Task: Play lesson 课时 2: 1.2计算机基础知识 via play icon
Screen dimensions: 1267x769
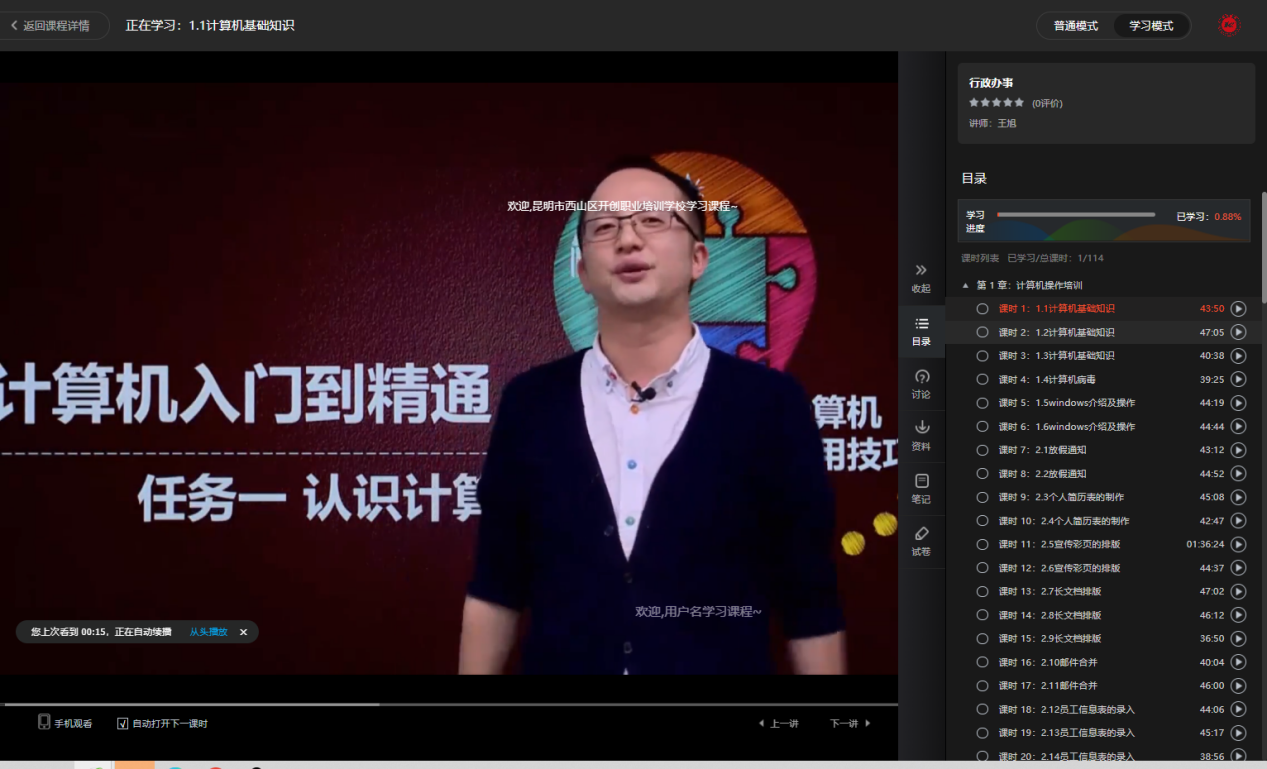Action: [x=1238, y=332]
